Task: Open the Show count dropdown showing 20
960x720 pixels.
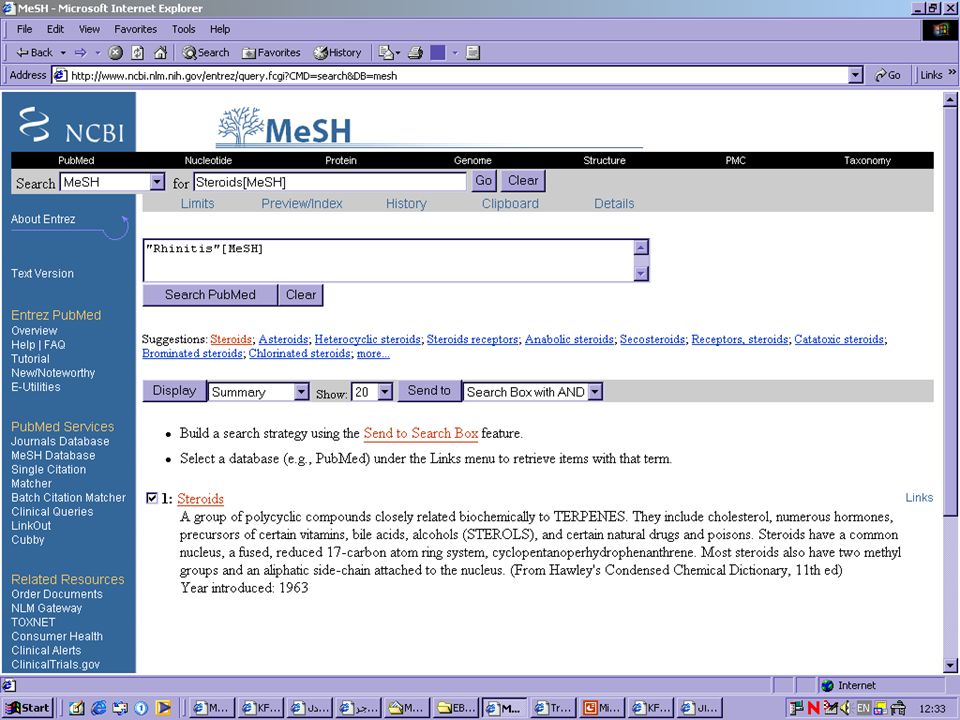Action: tap(385, 392)
